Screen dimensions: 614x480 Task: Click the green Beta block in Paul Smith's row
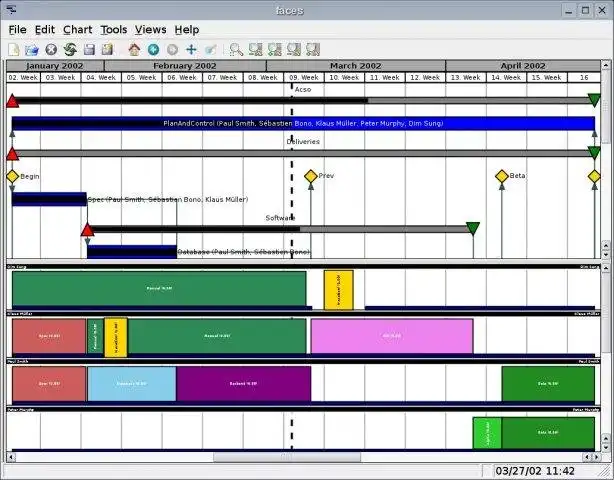click(548, 384)
